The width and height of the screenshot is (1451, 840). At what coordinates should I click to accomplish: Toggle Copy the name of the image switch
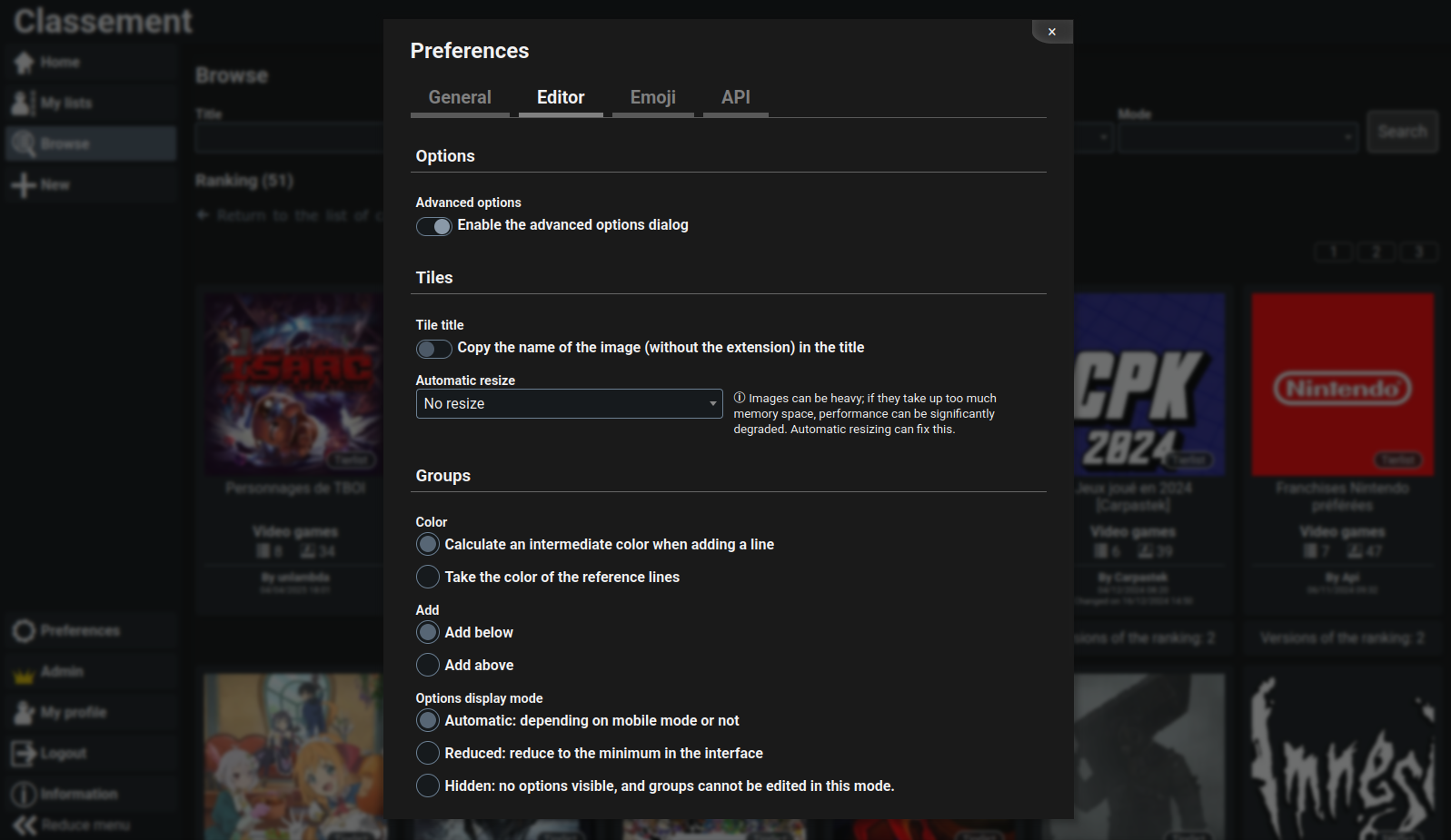coord(434,349)
